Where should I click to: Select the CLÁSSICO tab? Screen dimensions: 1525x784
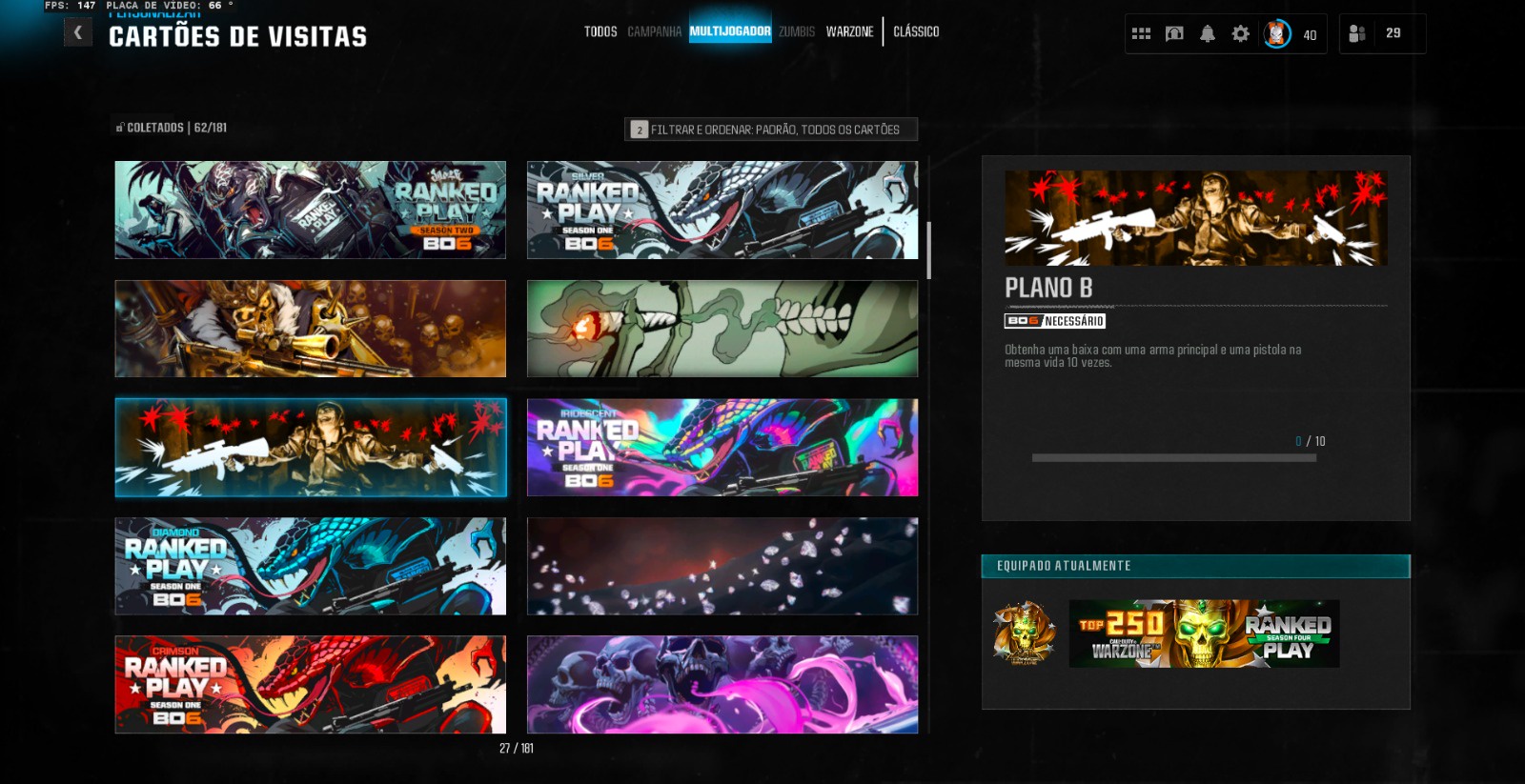coord(916,31)
